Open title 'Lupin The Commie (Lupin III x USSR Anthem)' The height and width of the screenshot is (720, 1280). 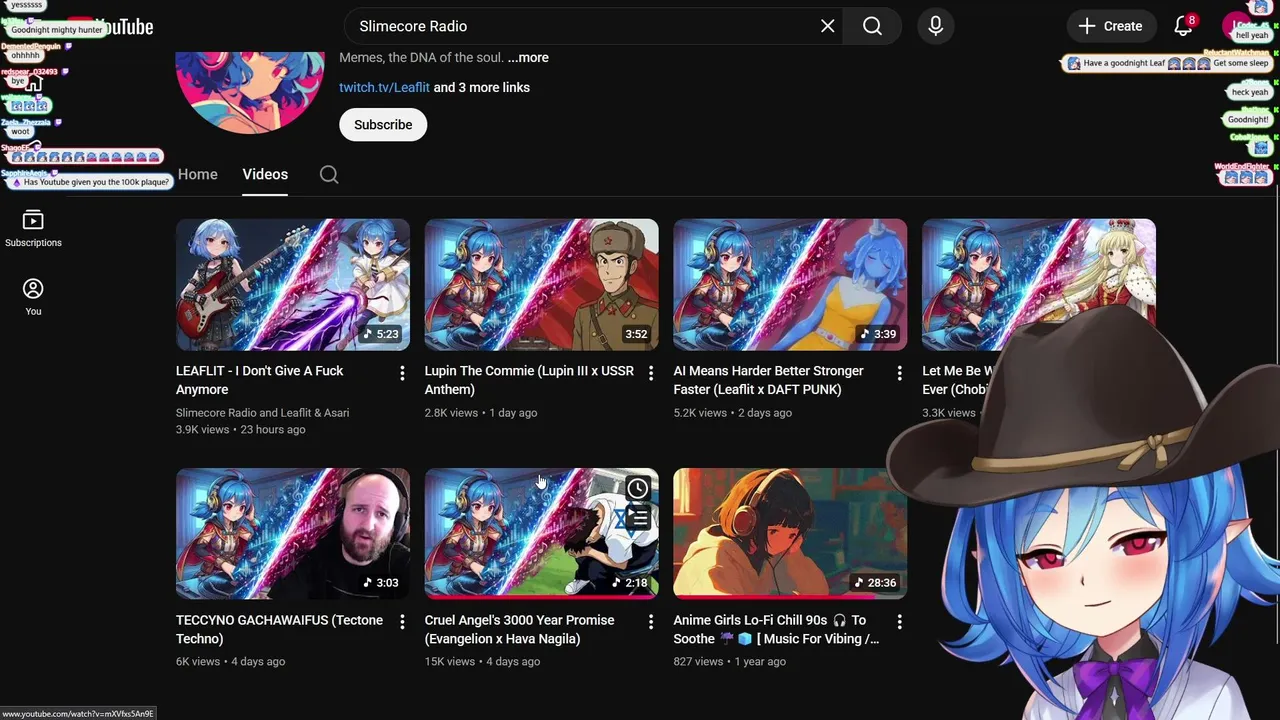pos(529,380)
